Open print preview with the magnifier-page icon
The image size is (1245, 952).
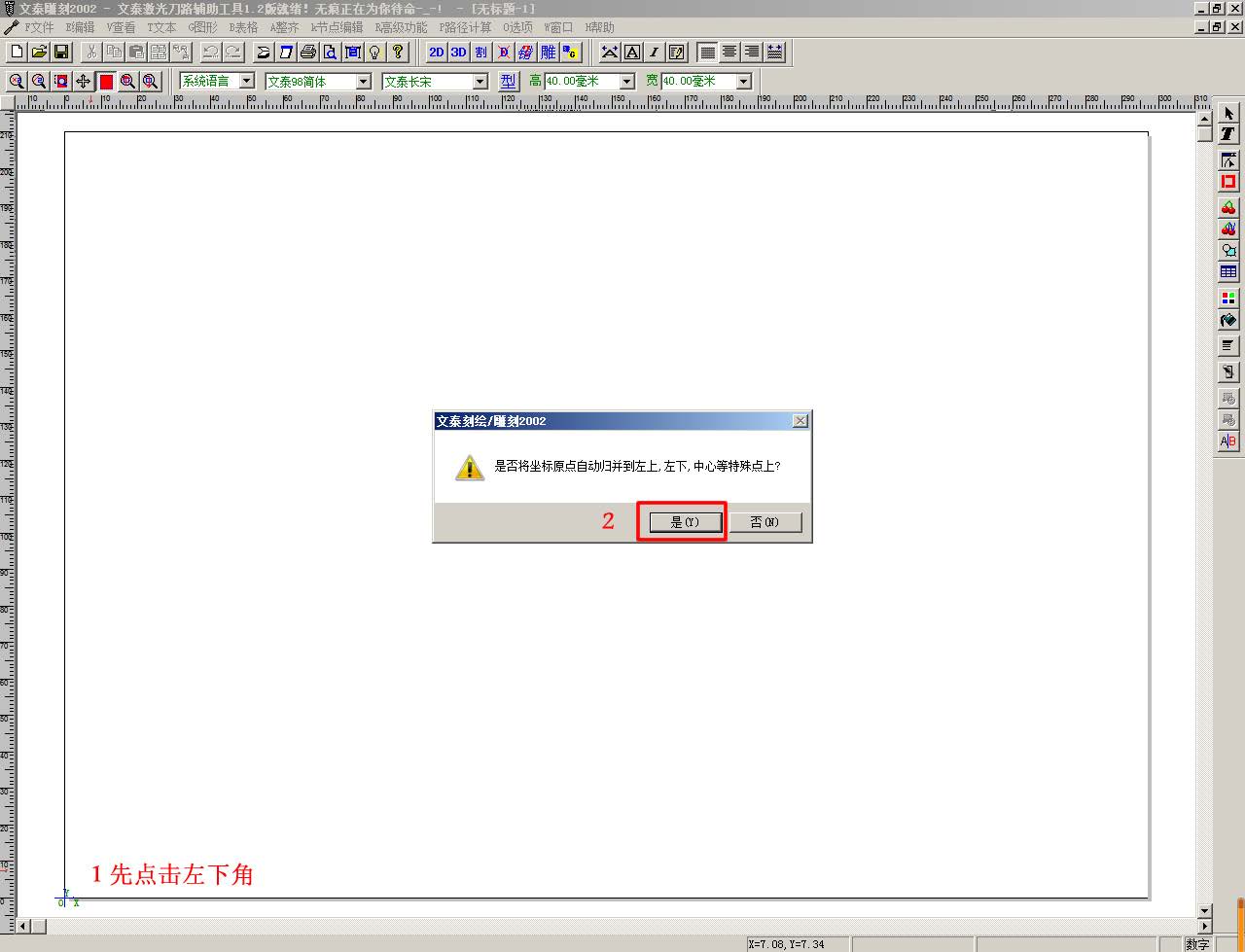pos(331,52)
